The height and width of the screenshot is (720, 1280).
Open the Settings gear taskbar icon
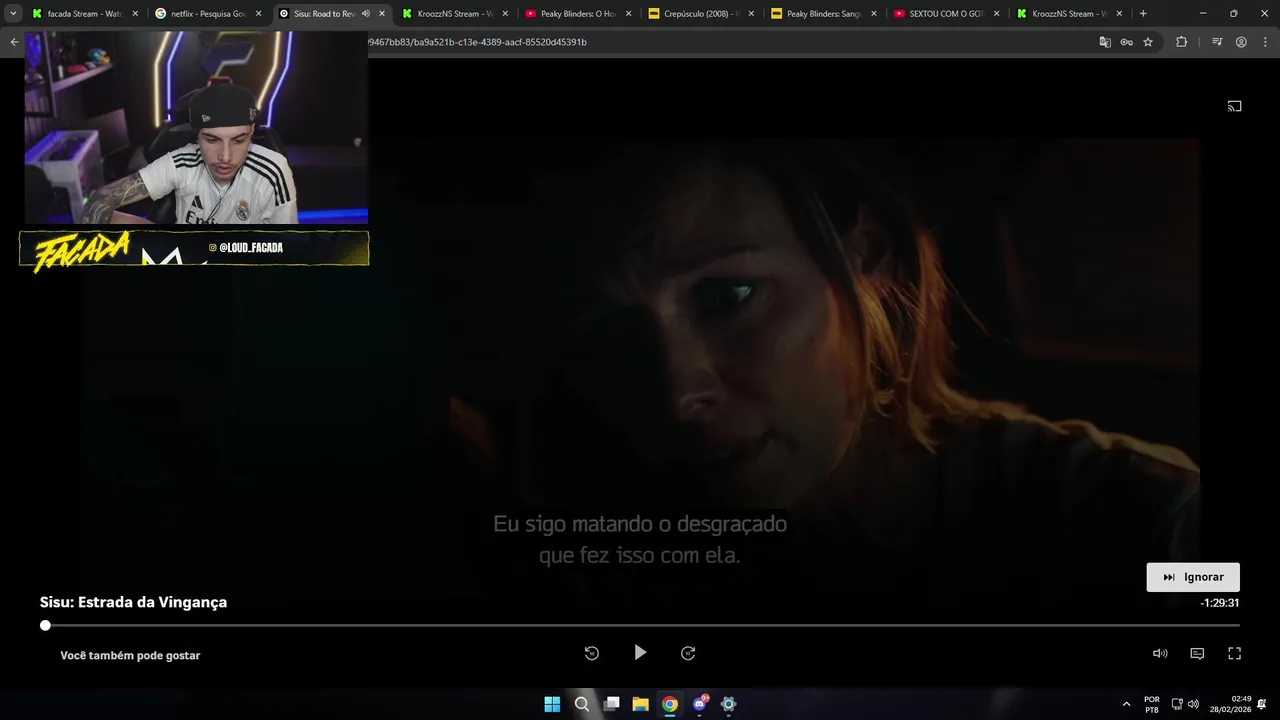[x=729, y=704]
